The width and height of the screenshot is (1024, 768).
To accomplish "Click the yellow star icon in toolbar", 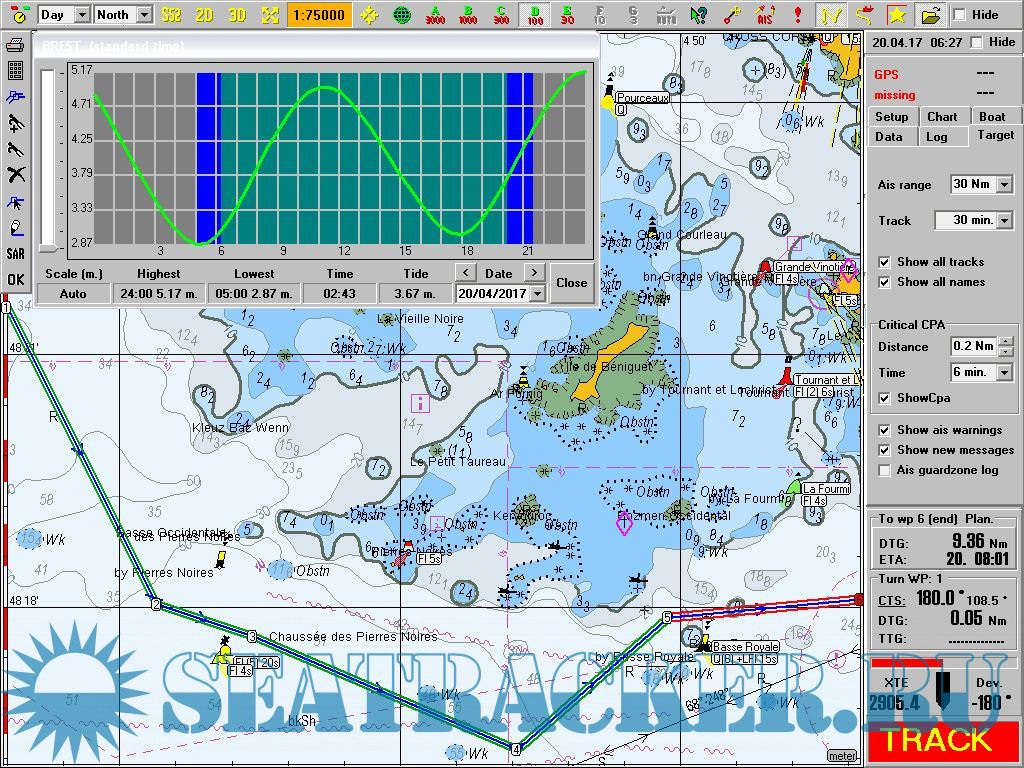I will (897, 15).
